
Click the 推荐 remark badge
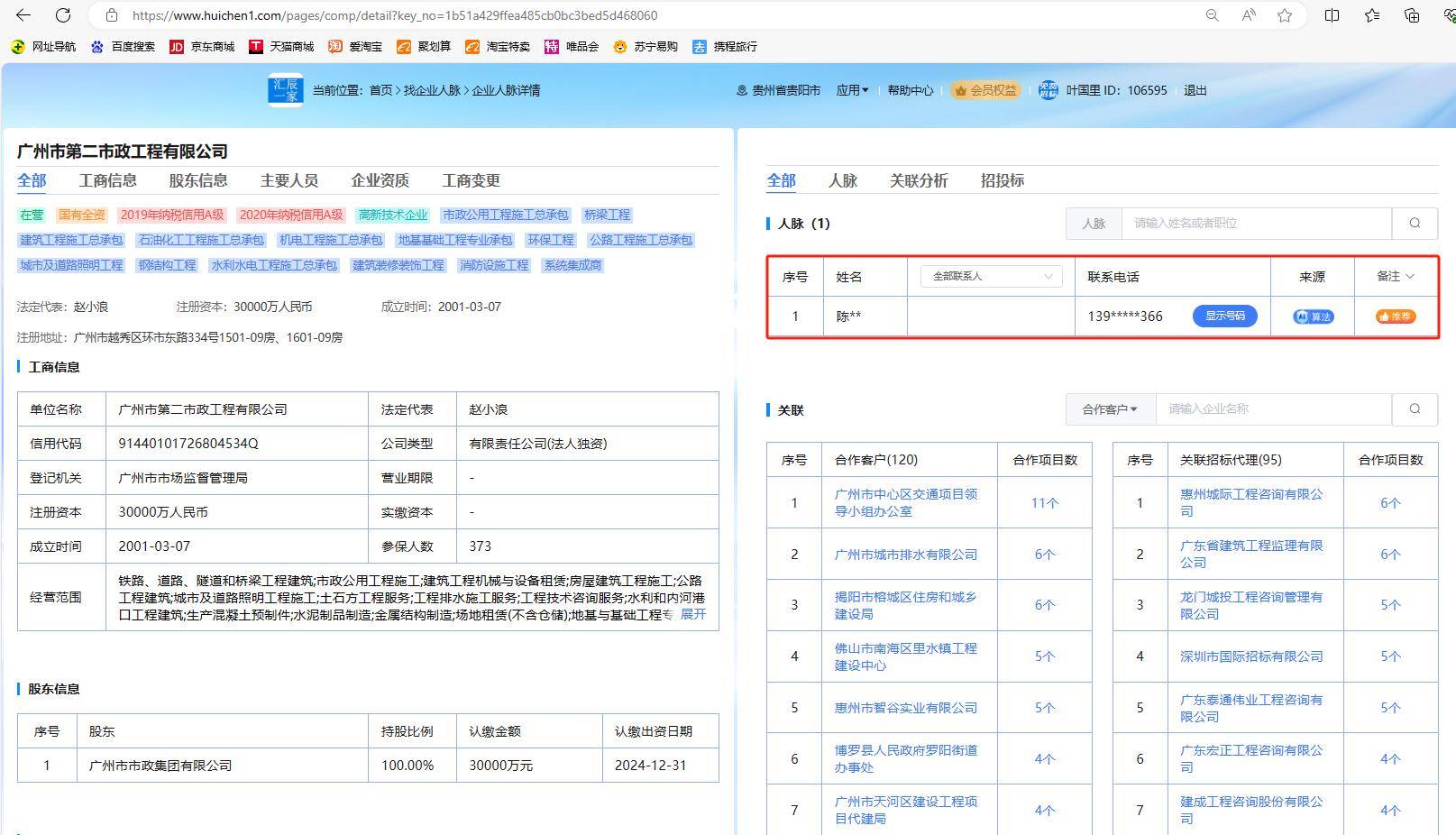point(1396,317)
